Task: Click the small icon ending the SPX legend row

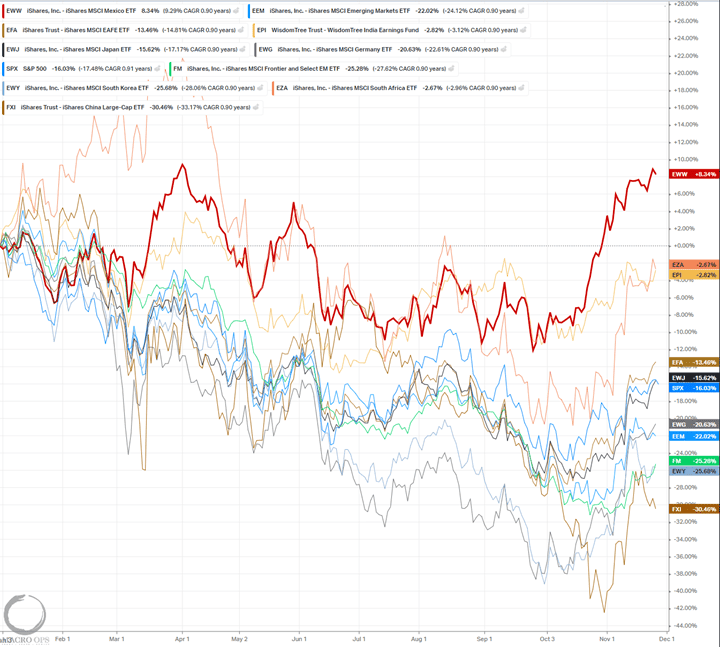Action: [158, 68]
